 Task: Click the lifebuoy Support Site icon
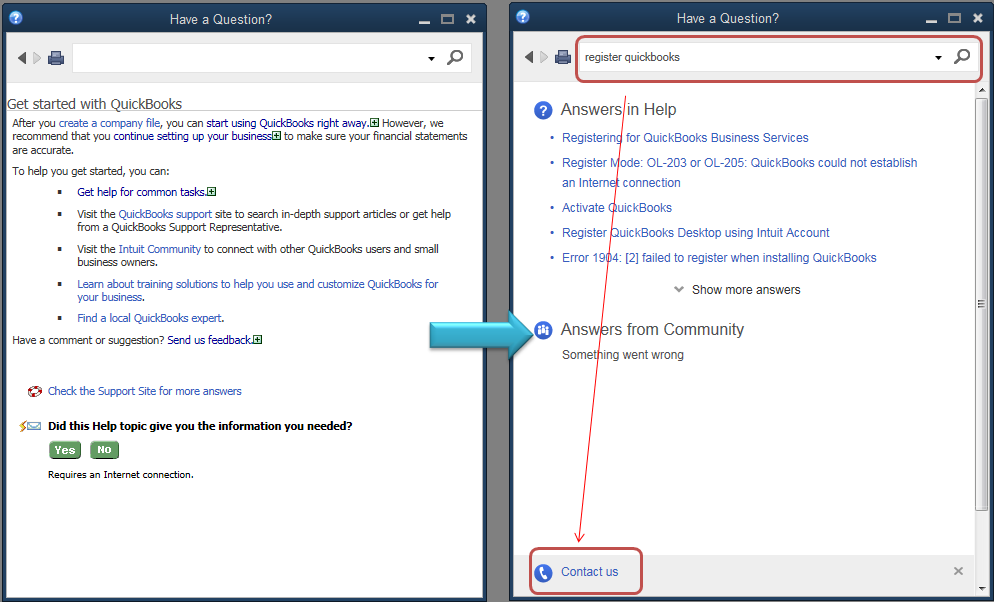click(35, 392)
